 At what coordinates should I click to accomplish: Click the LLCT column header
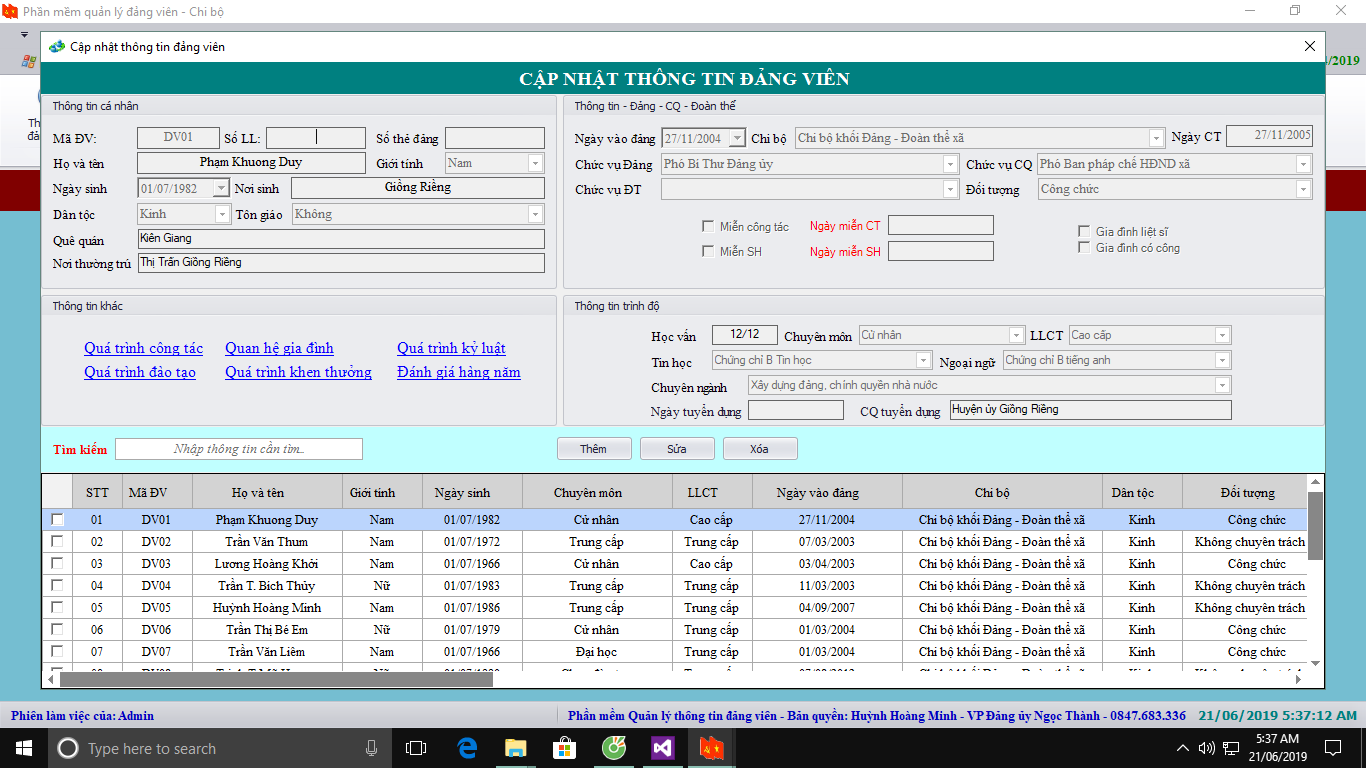pyautogui.click(x=702, y=492)
